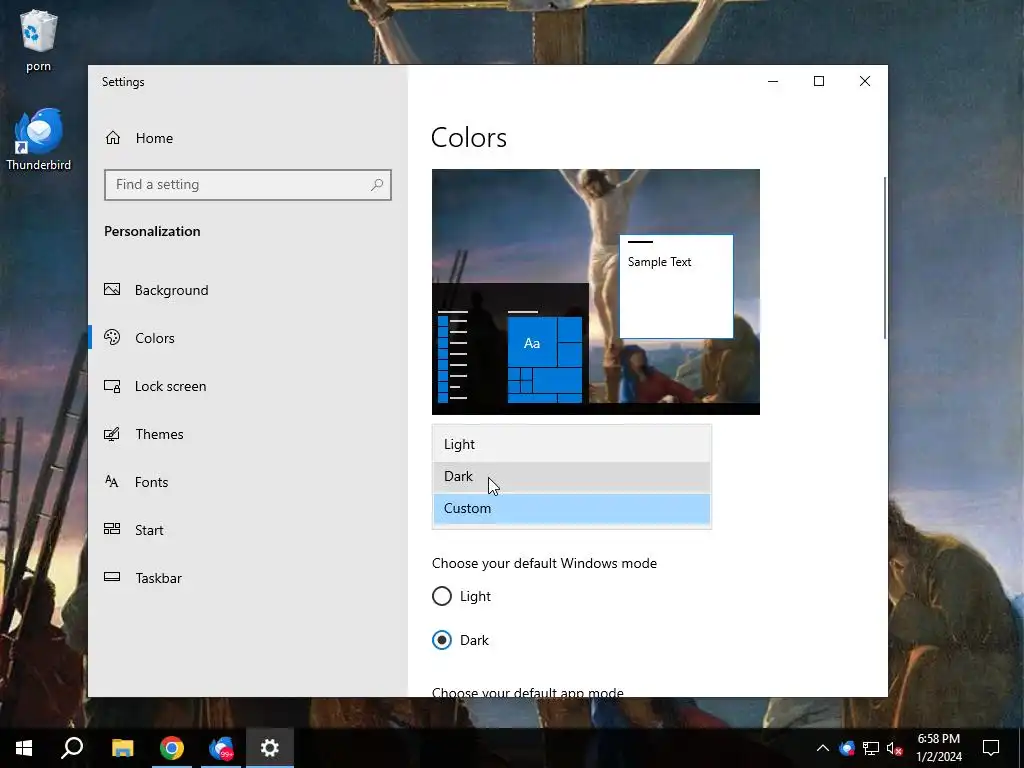
Task: Choose Dark in the color dropdown list
Action: [x=571, y=477]
